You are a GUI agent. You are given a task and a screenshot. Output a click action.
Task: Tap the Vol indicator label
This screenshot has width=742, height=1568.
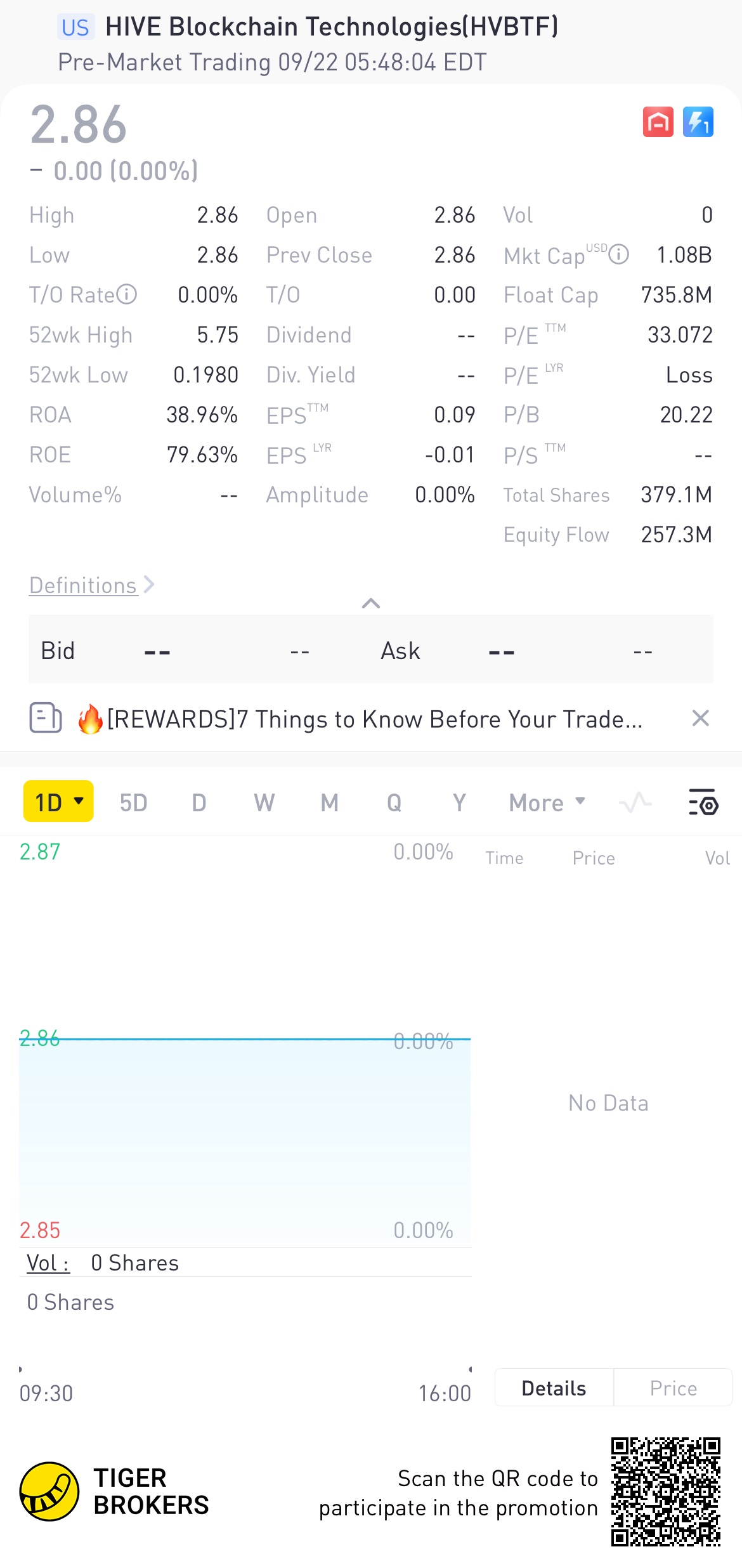(48, 1263)
